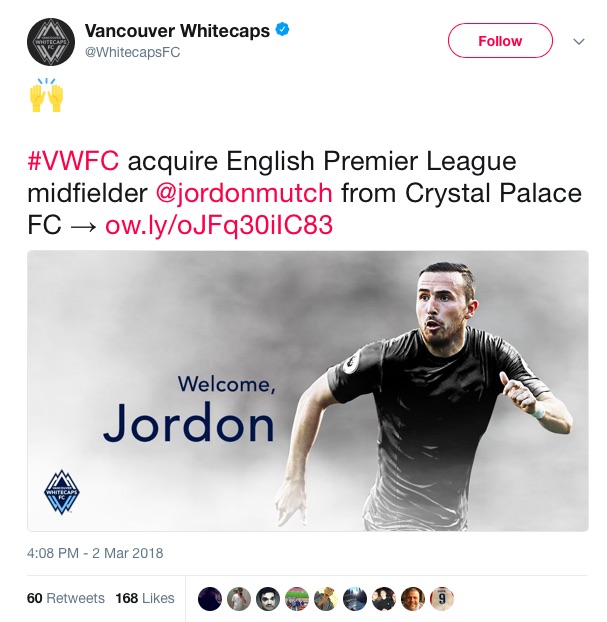The image size is (607, 622).
Task: Open liker avatar with number 9 jersey
Action: 442,598
